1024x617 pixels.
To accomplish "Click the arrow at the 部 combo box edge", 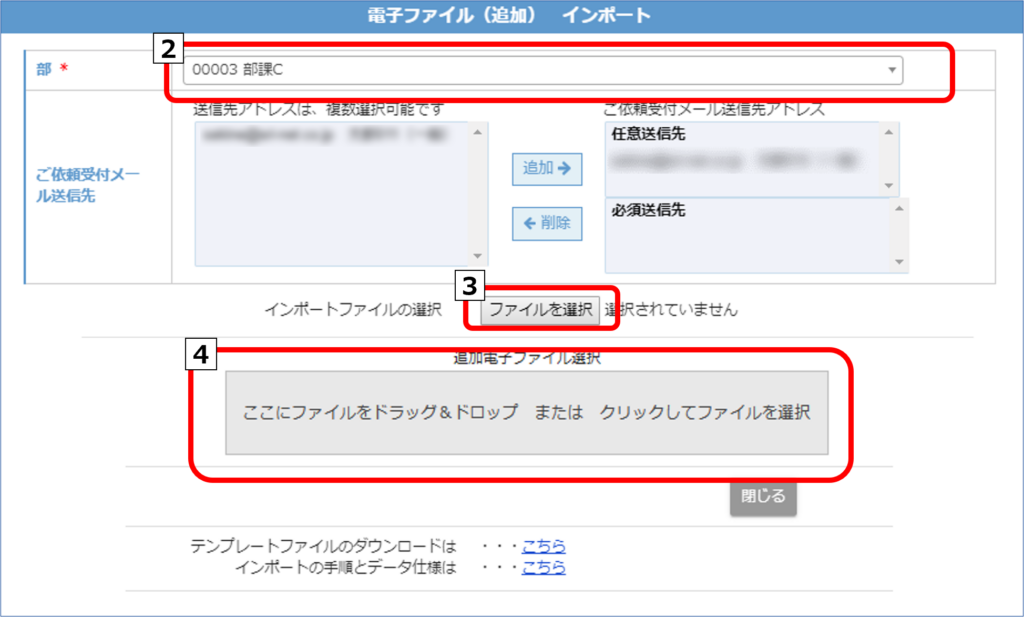I will pyautogui.click(x=891, y=70).
